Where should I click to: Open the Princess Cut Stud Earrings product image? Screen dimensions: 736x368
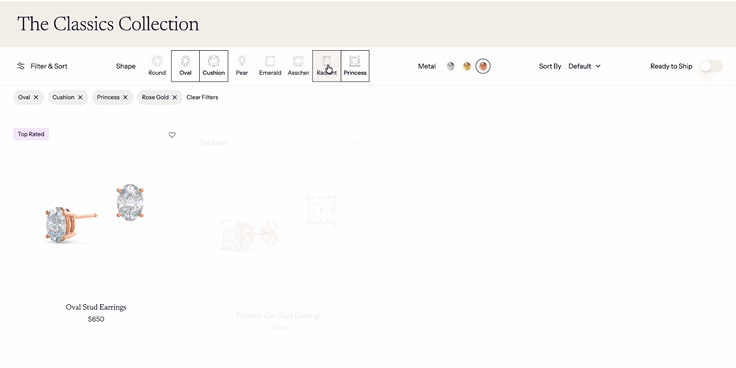pos(279,223)
